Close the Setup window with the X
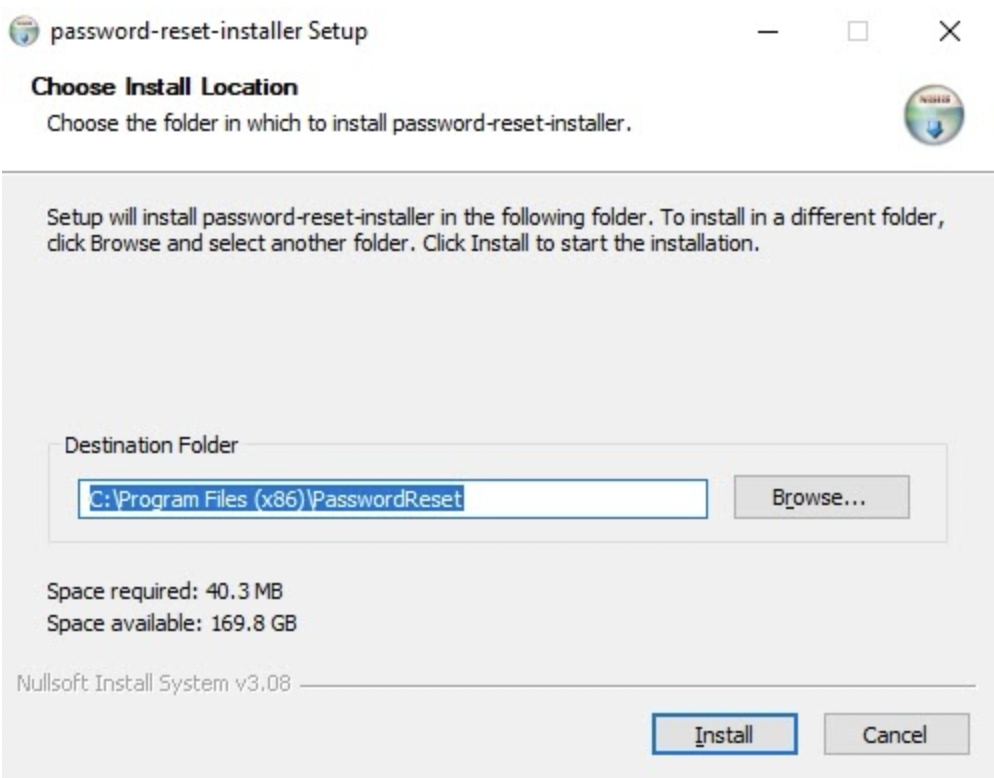The height and width of the screenshot is (778, 994). click(x=950, y=31)
